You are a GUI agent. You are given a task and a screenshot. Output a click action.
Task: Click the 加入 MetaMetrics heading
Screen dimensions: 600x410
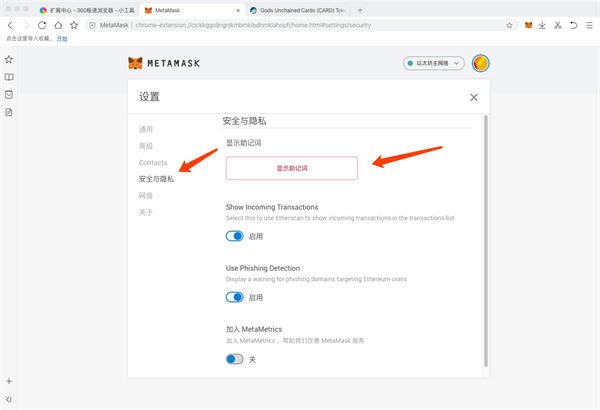[x=254, y=329]
